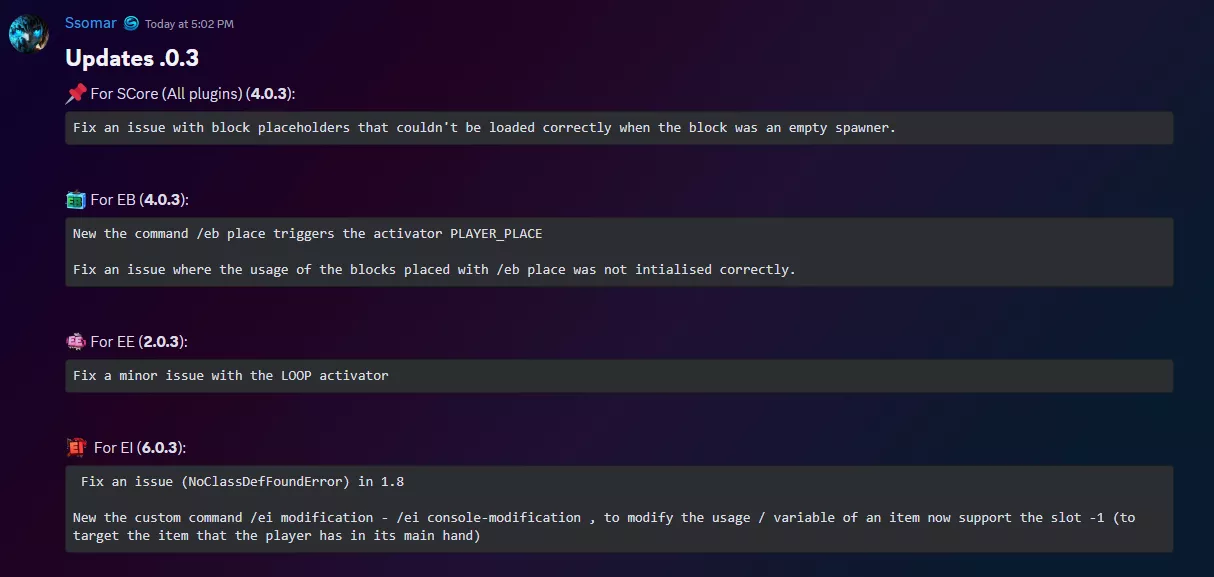Click the pink EE emoji icon

[x=76, y=342]
